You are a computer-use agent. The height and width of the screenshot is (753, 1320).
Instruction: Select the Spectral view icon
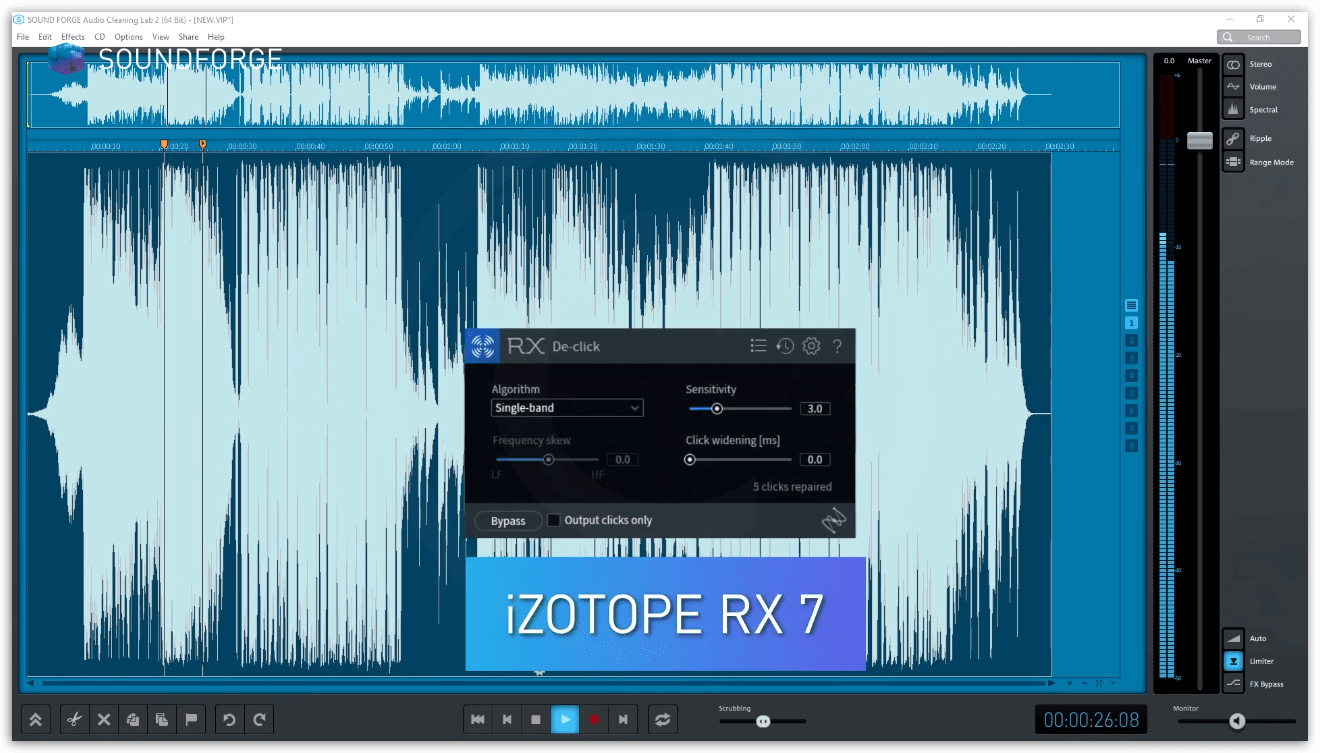[1233, 109]
